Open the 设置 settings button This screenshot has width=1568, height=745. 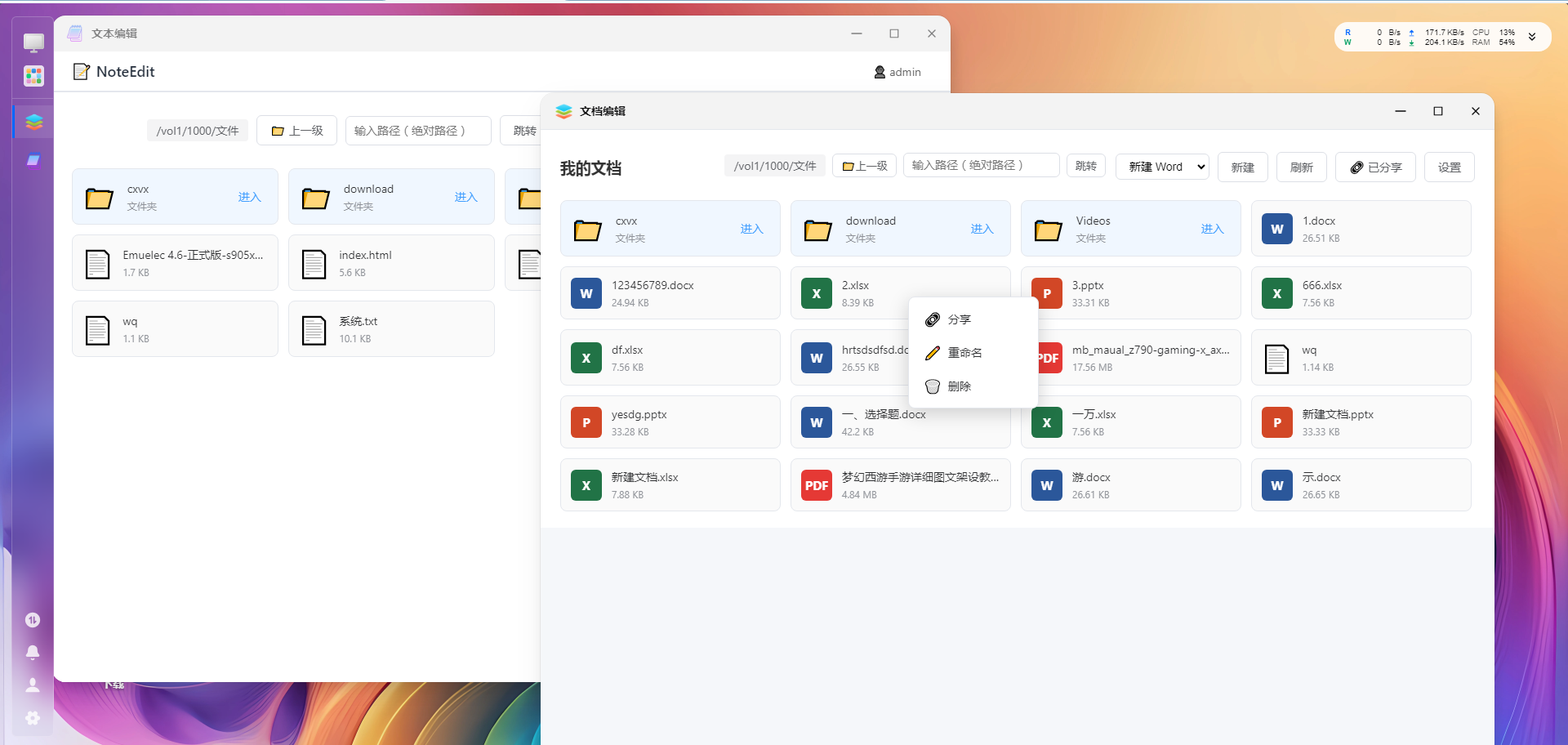click(x=1449, y=167)
